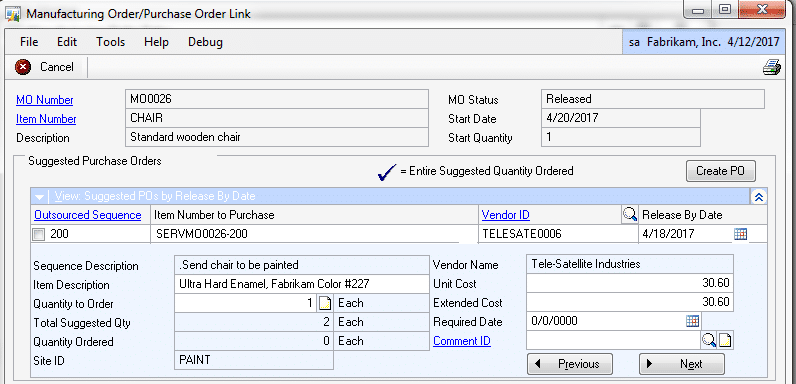The image size is (796, 384).
Task: Go to the Previous suggested PO
Action: coord(570,364)
